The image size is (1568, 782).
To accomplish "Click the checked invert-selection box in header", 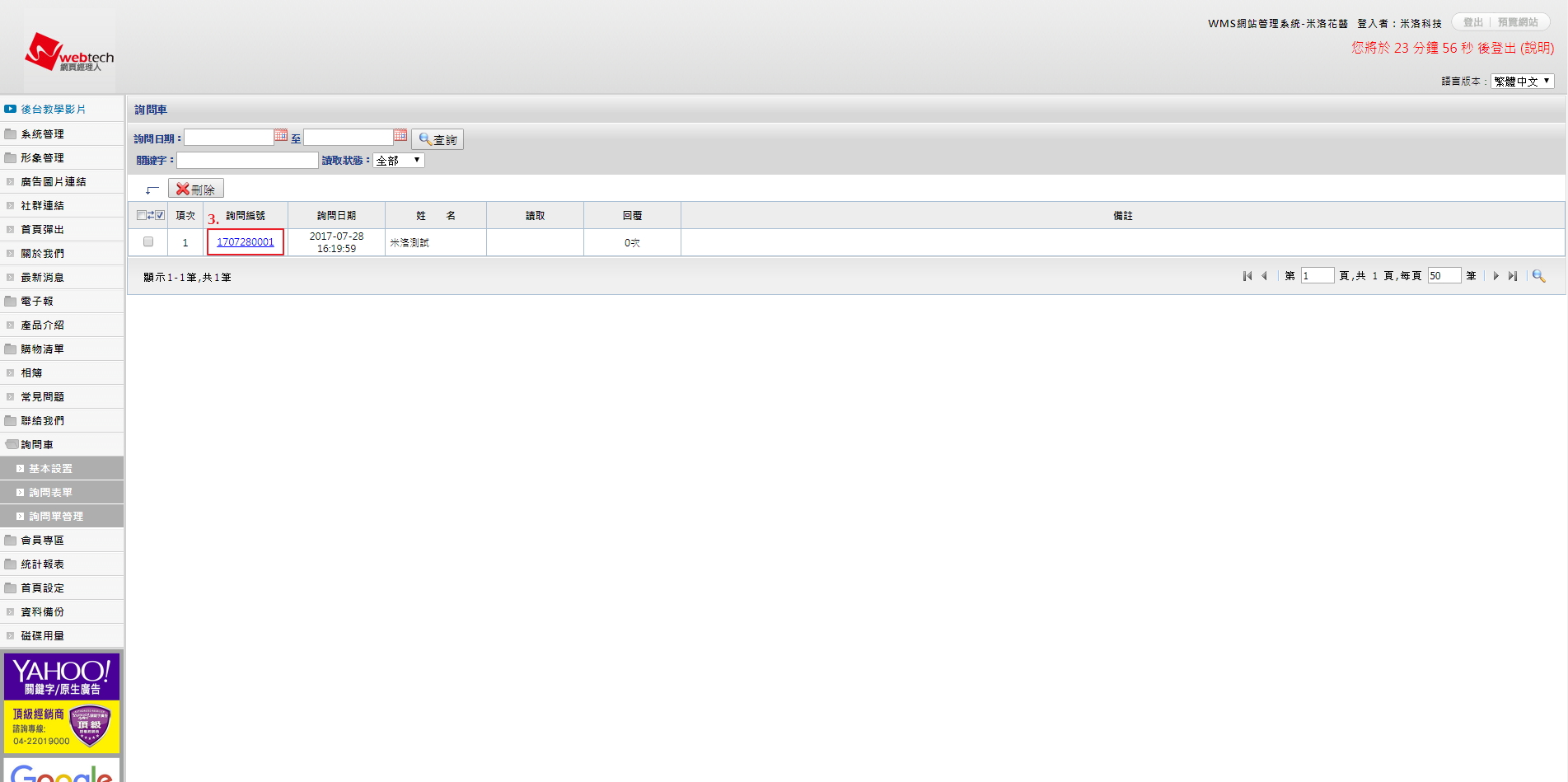I will click(x=160, y=215).
